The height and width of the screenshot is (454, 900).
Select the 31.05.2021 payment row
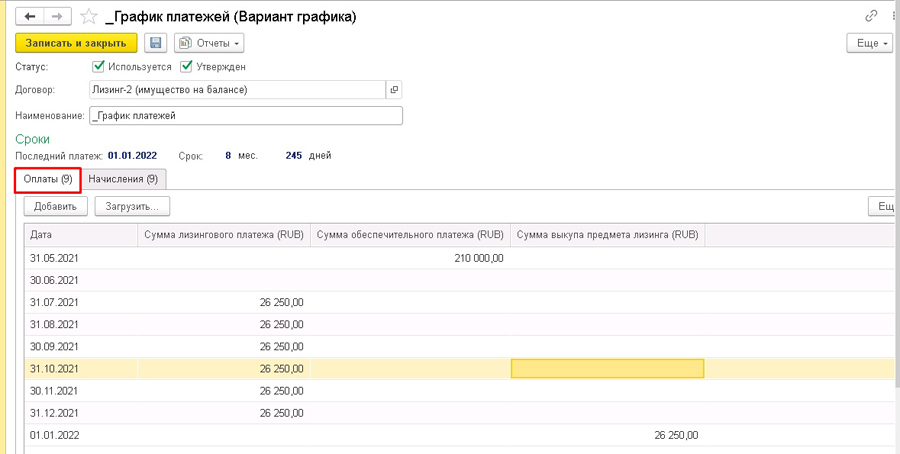459,258
